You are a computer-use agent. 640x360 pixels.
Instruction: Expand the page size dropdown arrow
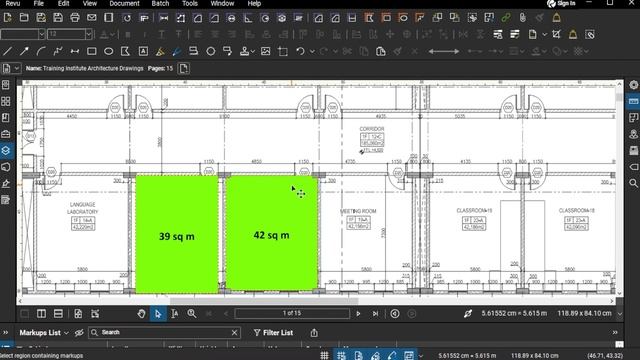point(620,313)
